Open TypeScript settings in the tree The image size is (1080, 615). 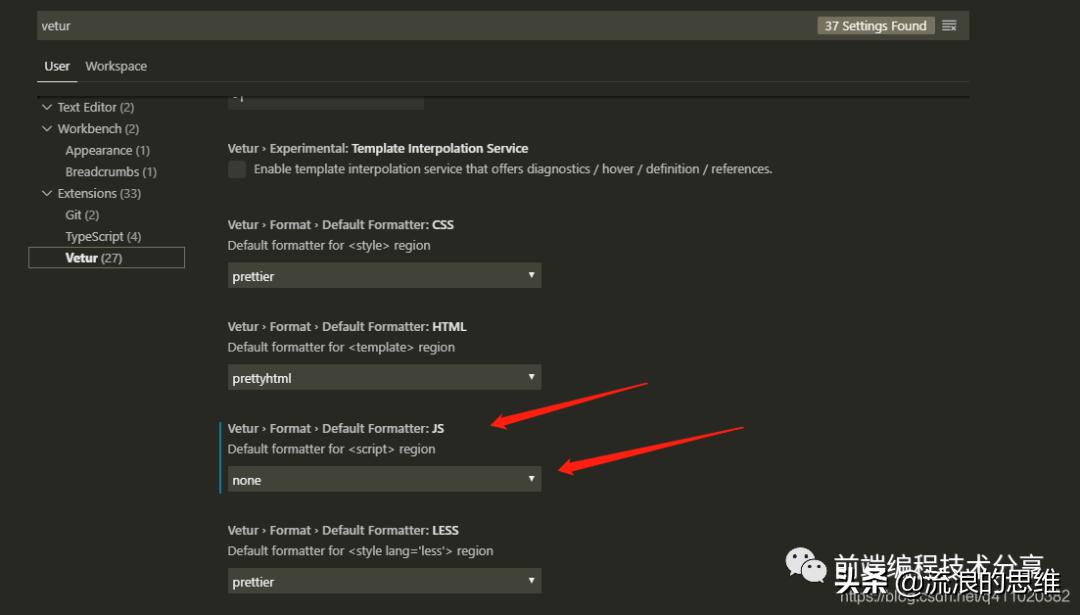pos(103,237)
